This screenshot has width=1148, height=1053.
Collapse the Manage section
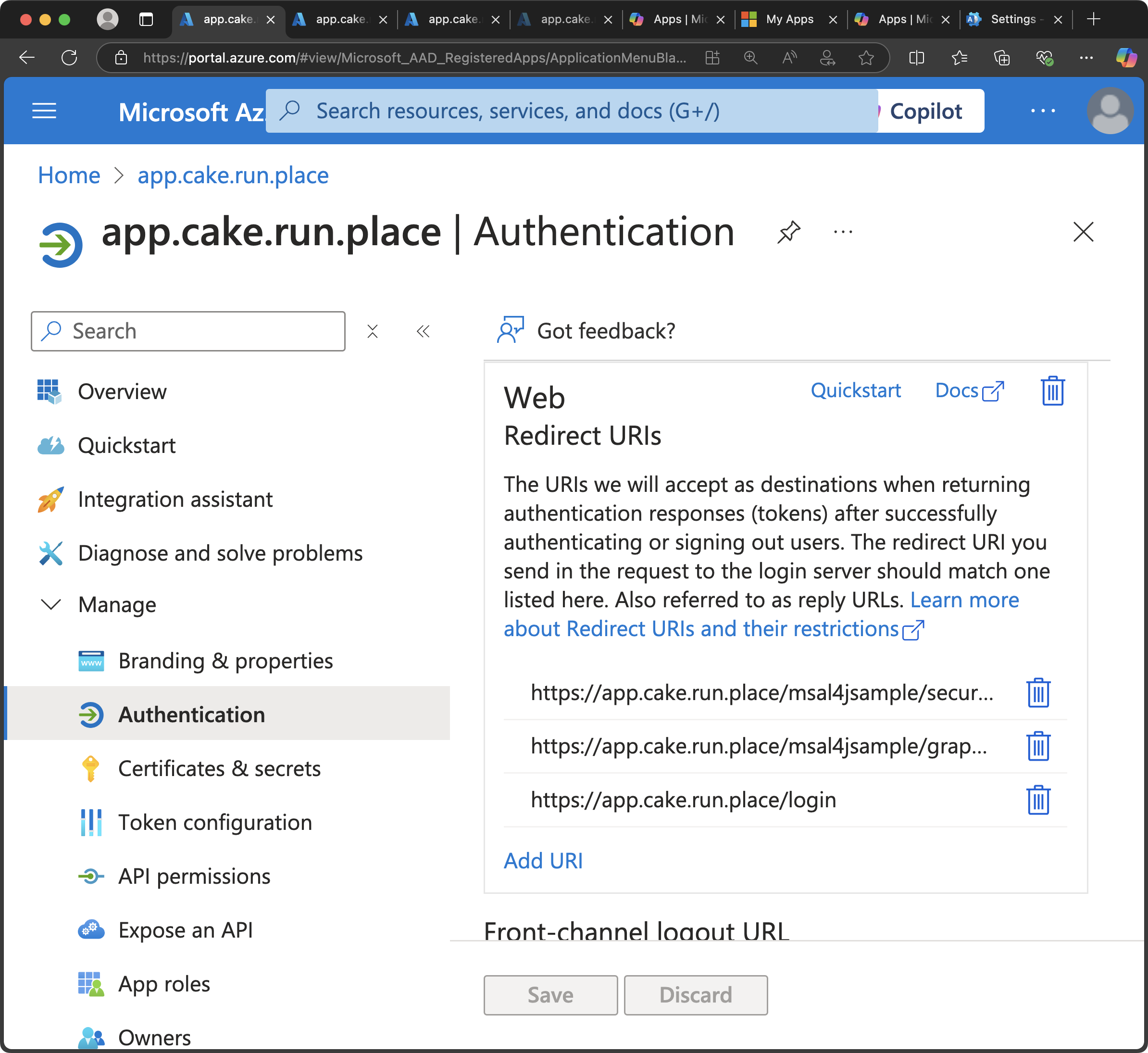pyautogui.click(x=51, y=604)
